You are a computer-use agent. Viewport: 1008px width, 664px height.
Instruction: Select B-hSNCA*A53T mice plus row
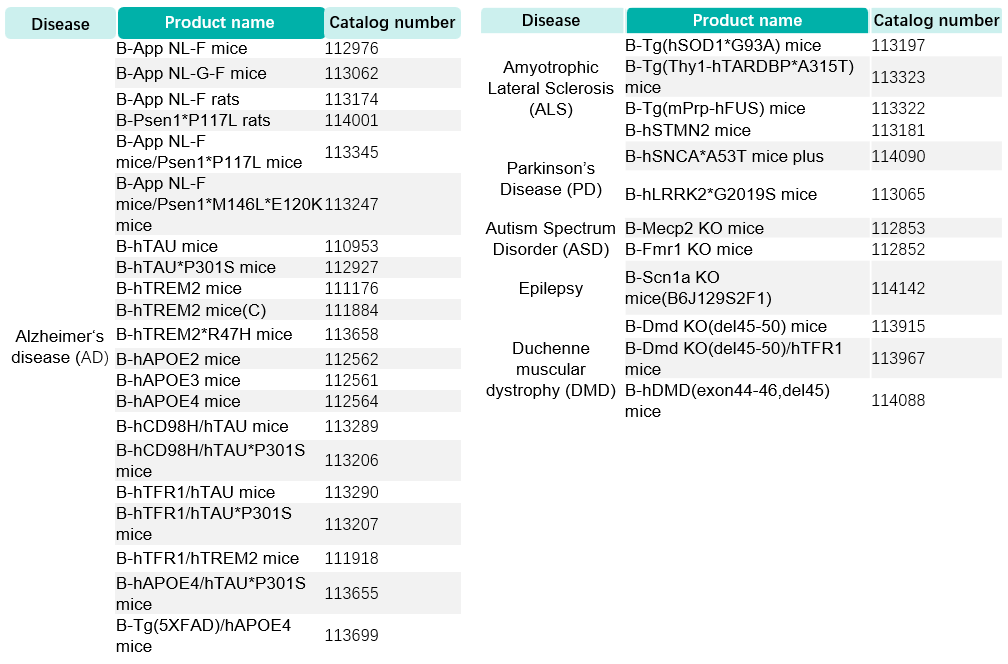tap(813, 156)
